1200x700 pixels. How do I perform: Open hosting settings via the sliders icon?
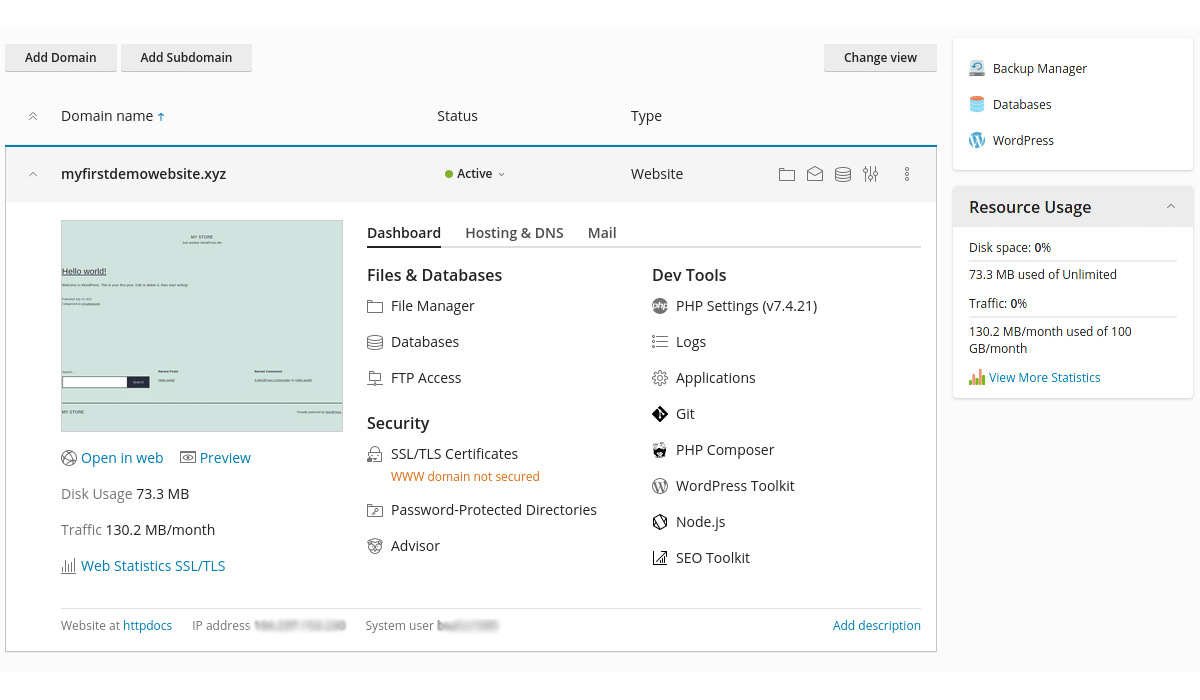tap(870, 173)
